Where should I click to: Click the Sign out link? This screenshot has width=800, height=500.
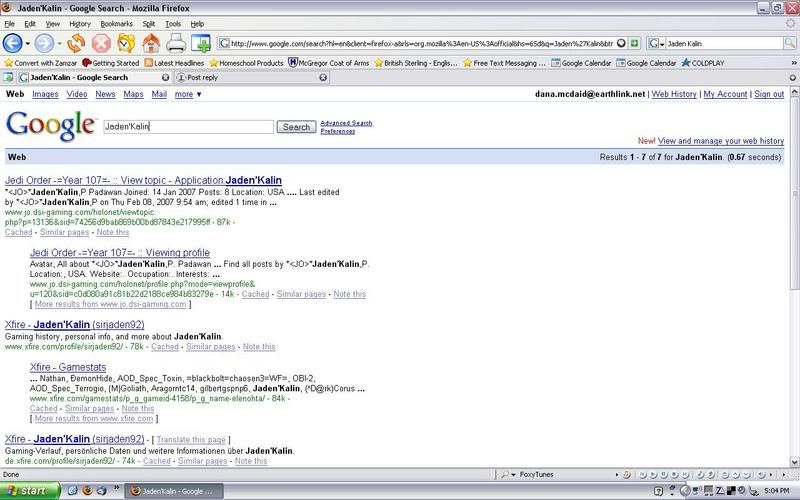[x=769, y=94]
